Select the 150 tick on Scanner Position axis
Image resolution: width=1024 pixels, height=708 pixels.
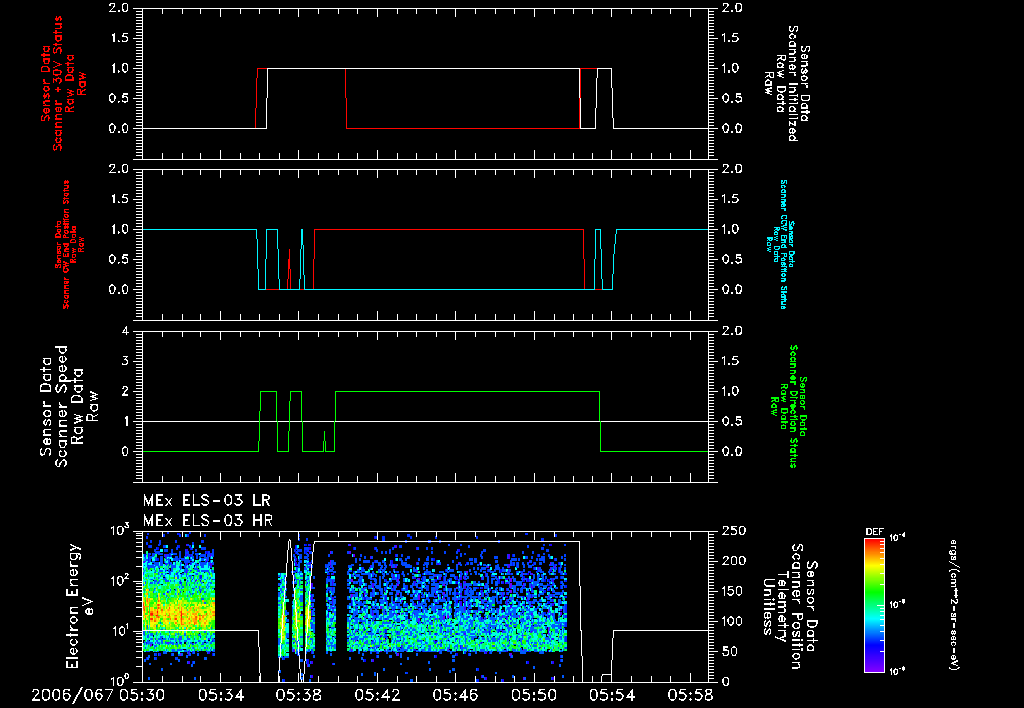(733, 591)
